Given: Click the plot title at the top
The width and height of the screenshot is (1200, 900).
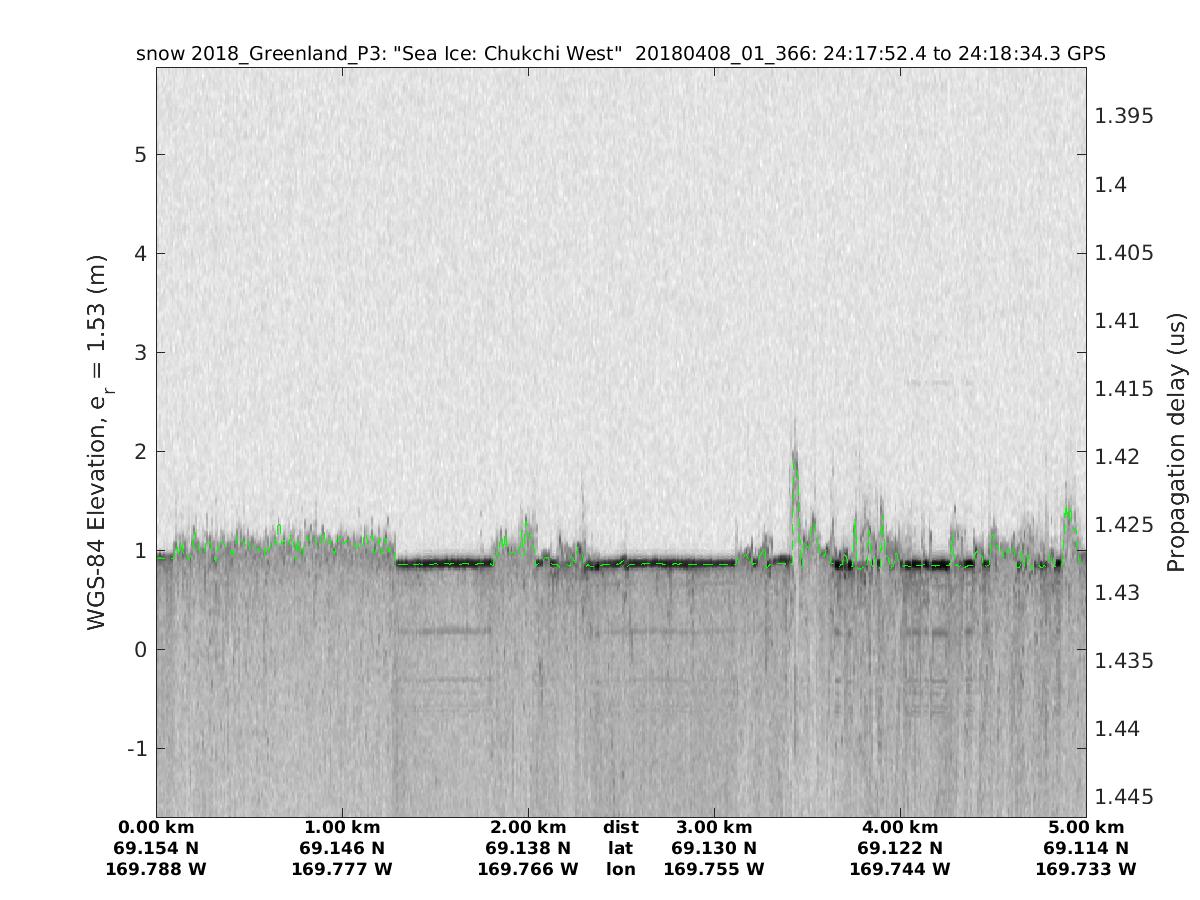Looking at the screenshot, I should [x=620, y=54].
